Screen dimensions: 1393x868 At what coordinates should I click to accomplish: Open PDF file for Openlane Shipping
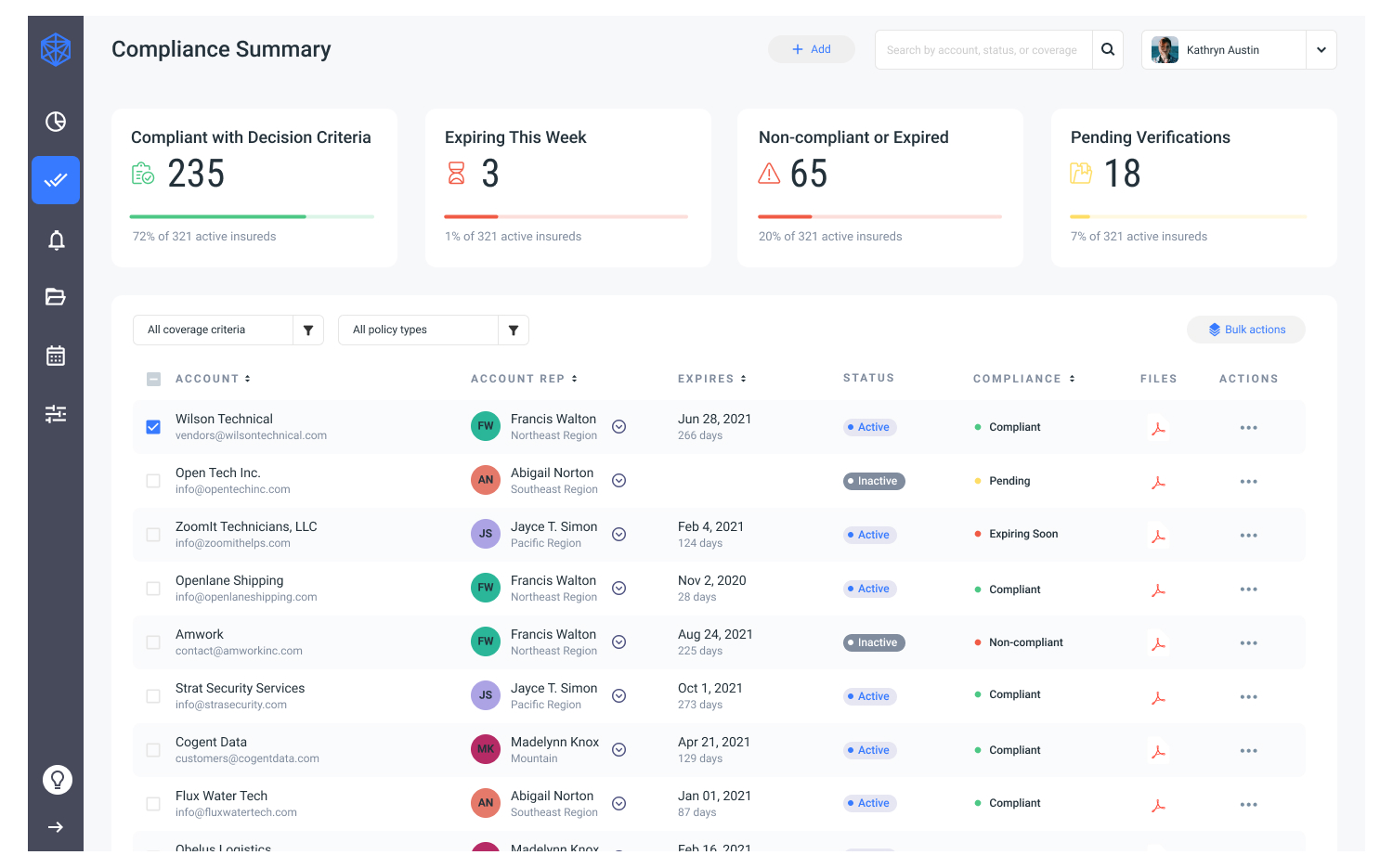click(x=1158, y=589)
